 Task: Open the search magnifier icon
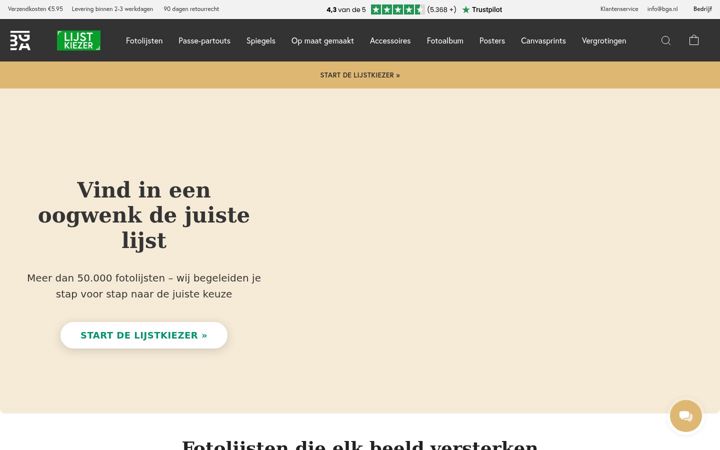[665, 40]
